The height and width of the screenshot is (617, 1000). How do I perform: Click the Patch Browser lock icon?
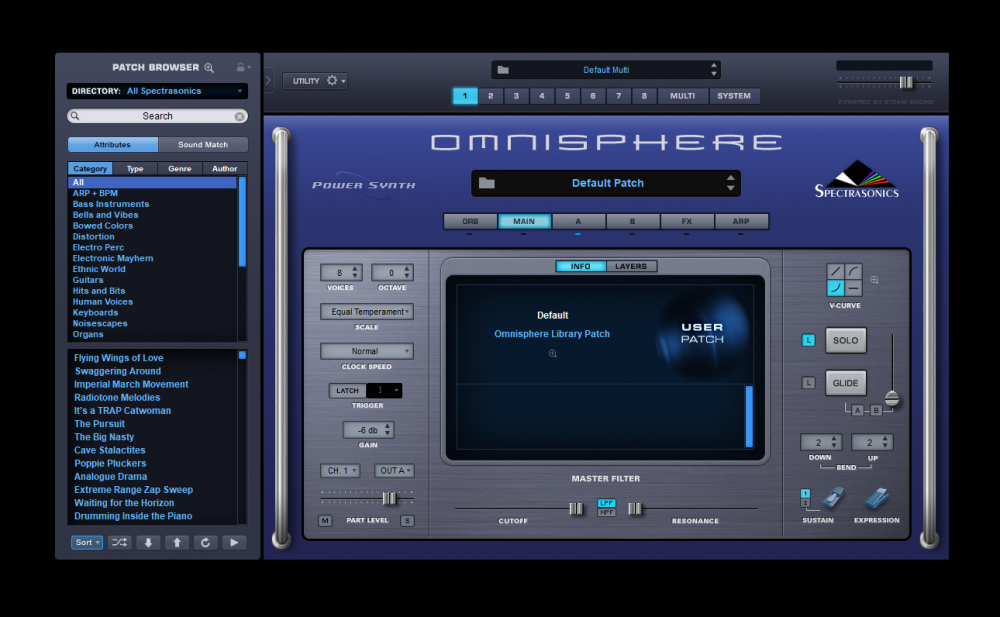click(240, 67)
